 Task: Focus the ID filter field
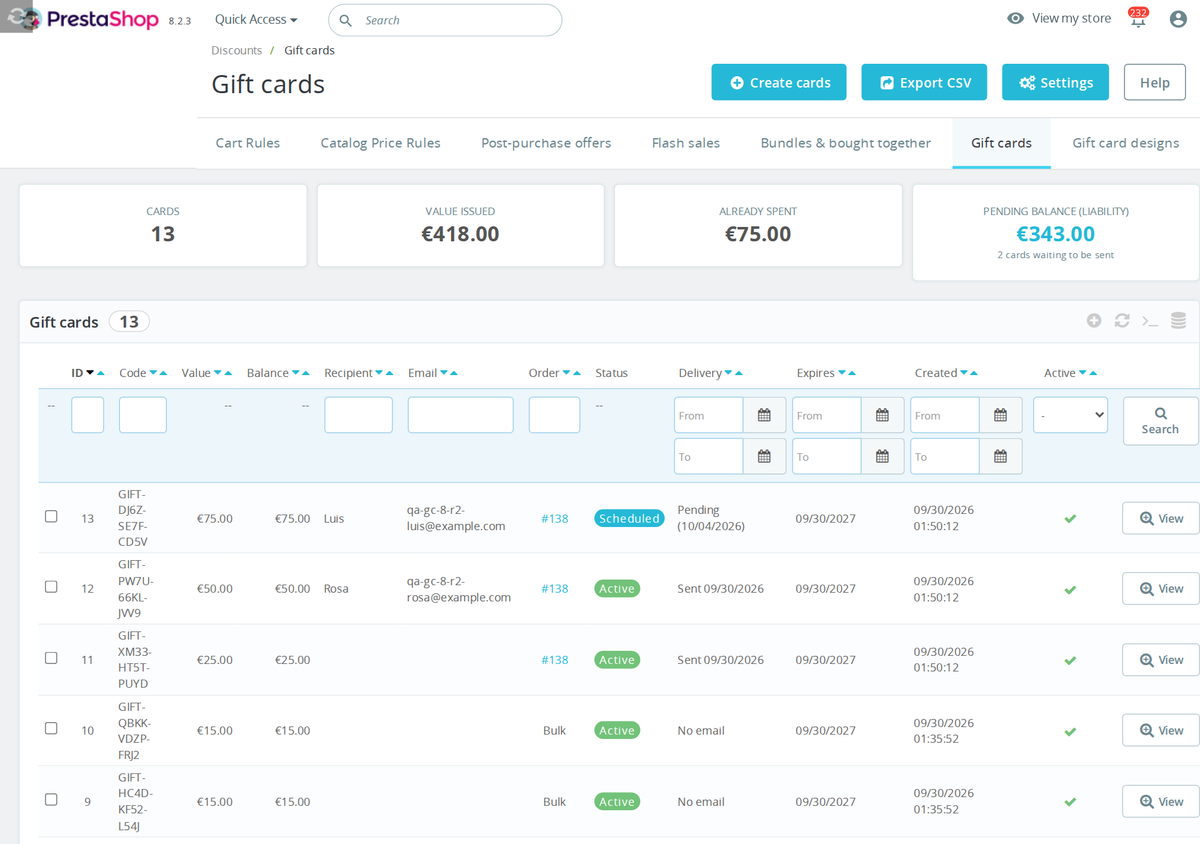88,415
